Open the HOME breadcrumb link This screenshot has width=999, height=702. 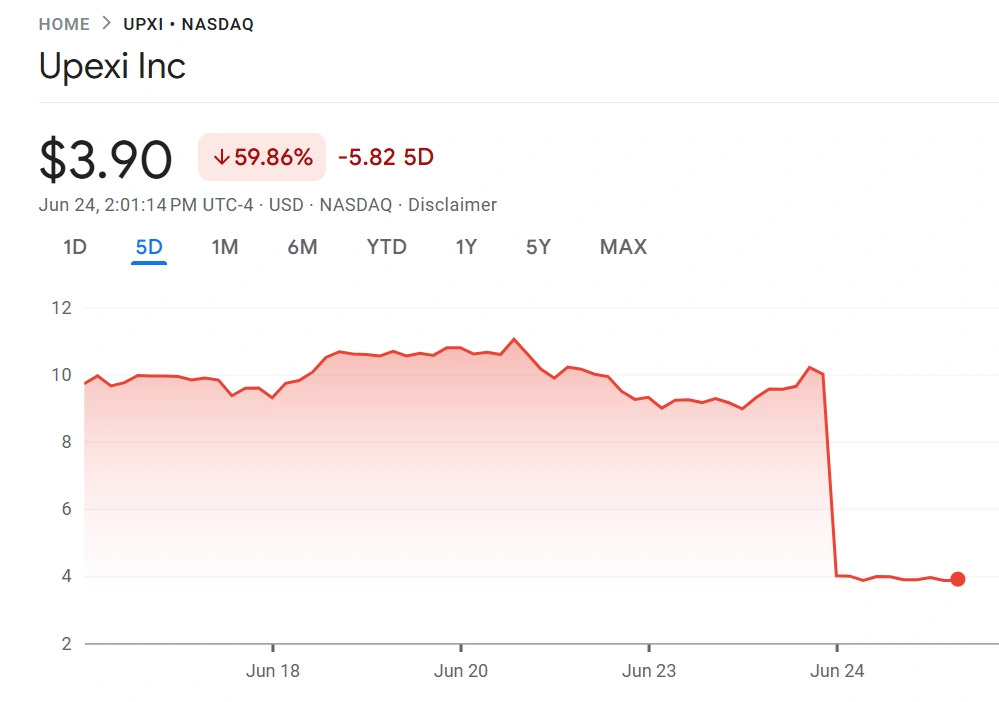pyautogui.click(x=64, y=24)
